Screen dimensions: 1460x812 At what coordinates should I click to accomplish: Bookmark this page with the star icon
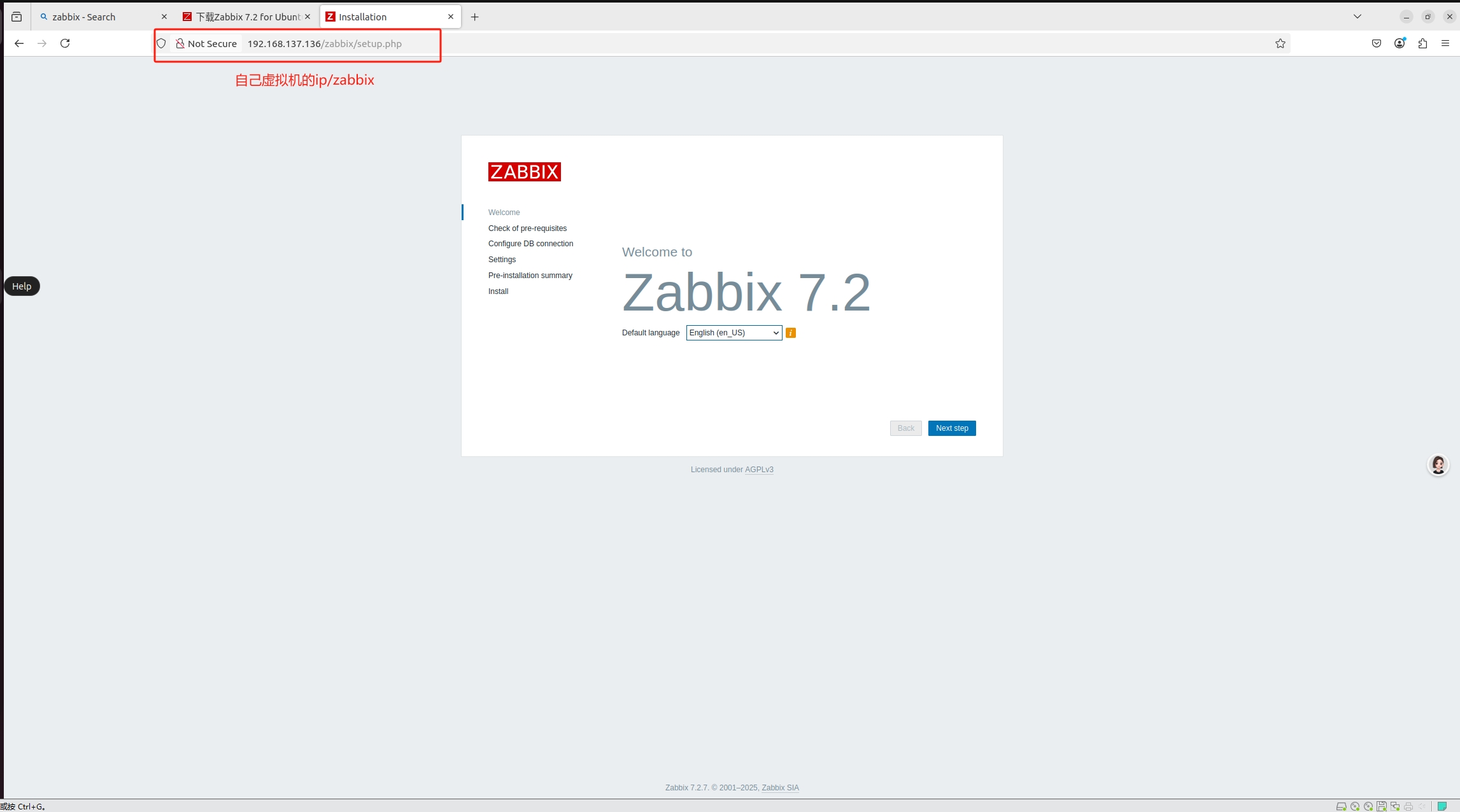pos(1280,43)
